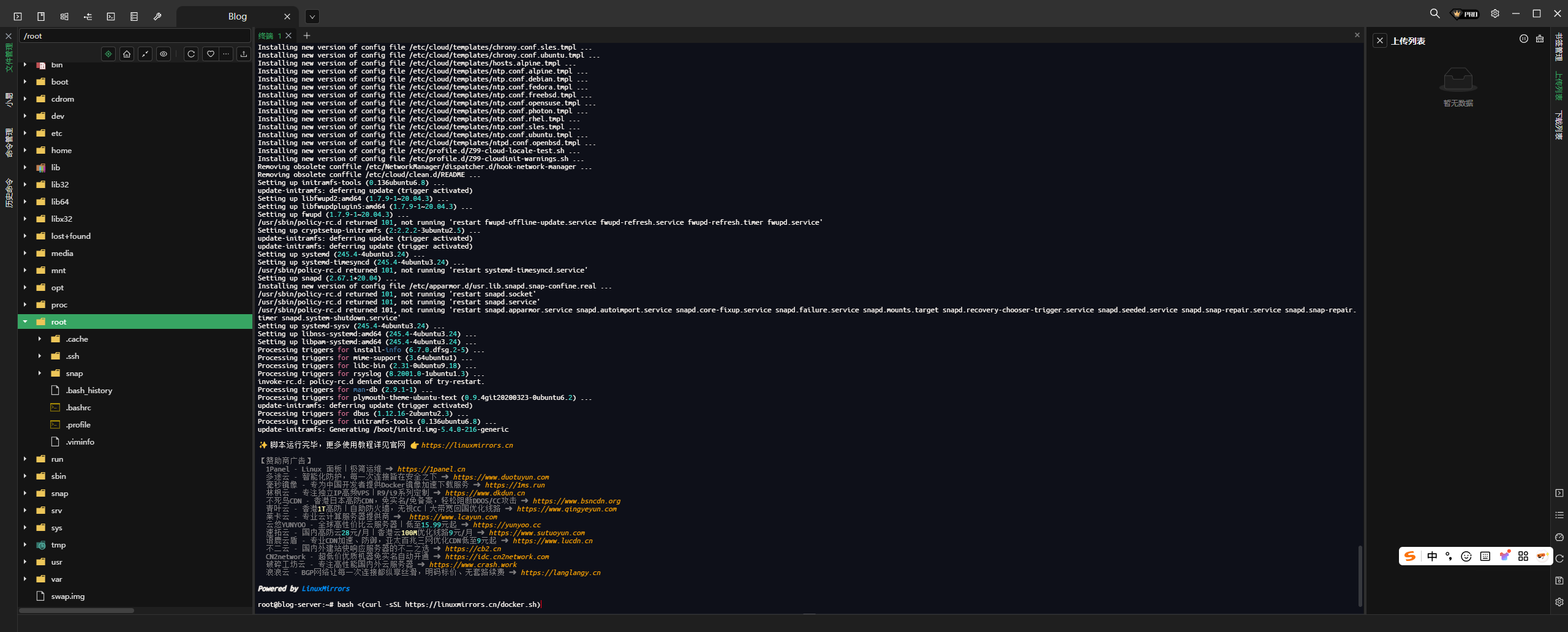Open the search magnifier in title bar
The width and height of the screenshot is (1568, 632).
(1434, 13)
